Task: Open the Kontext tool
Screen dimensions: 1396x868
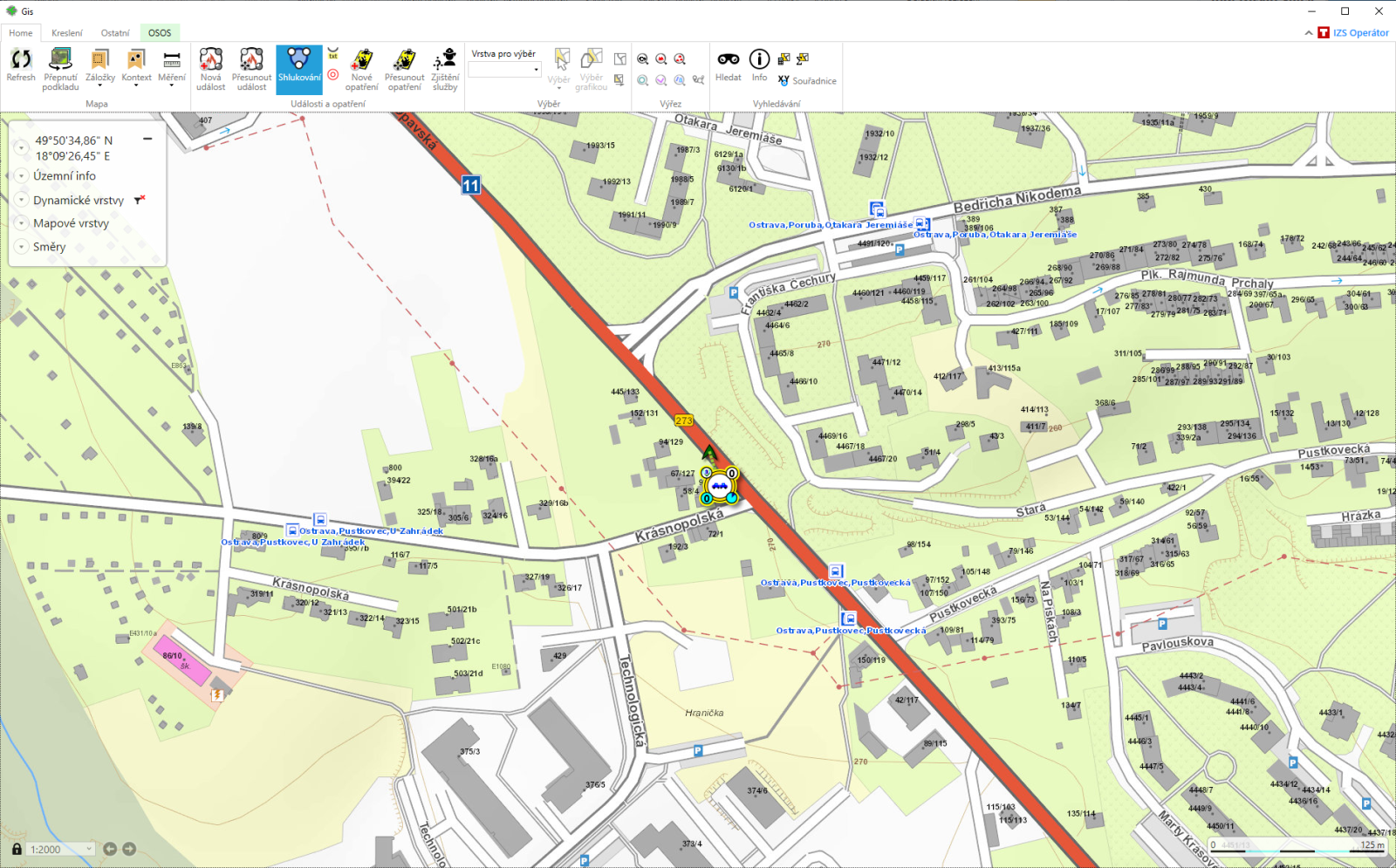Action: point(136,67)
